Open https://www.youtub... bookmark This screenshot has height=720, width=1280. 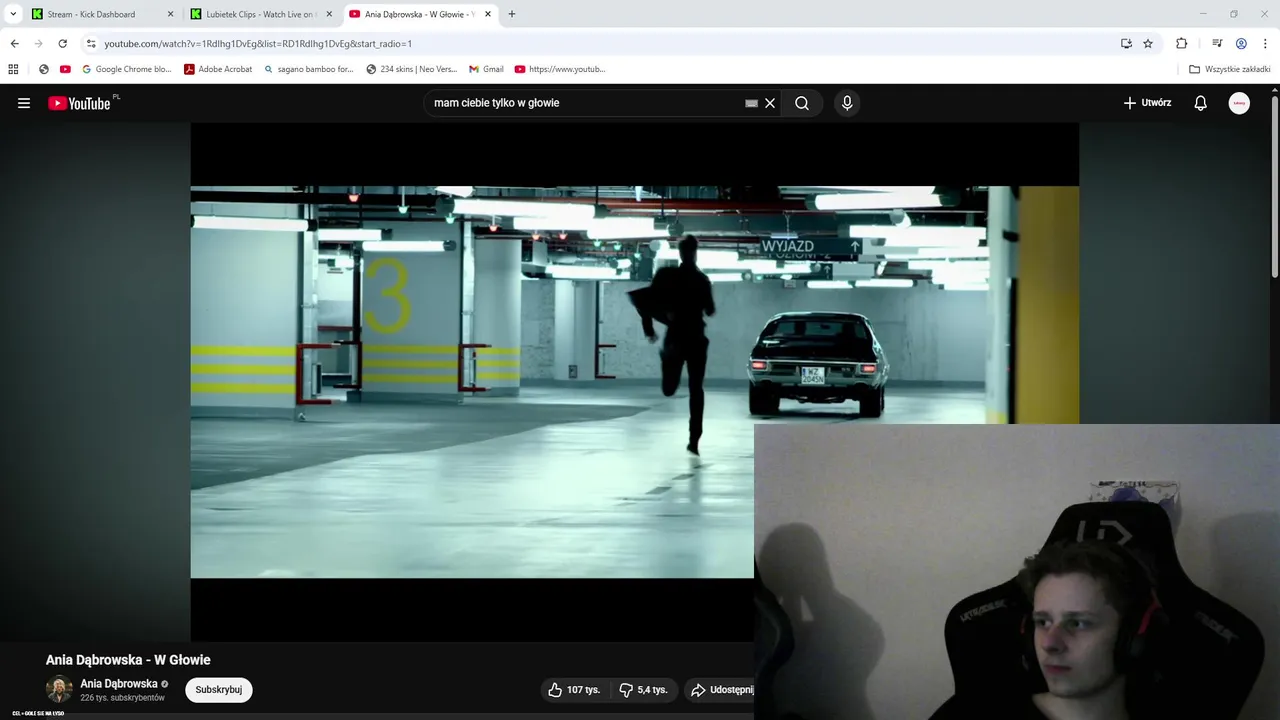560,69
